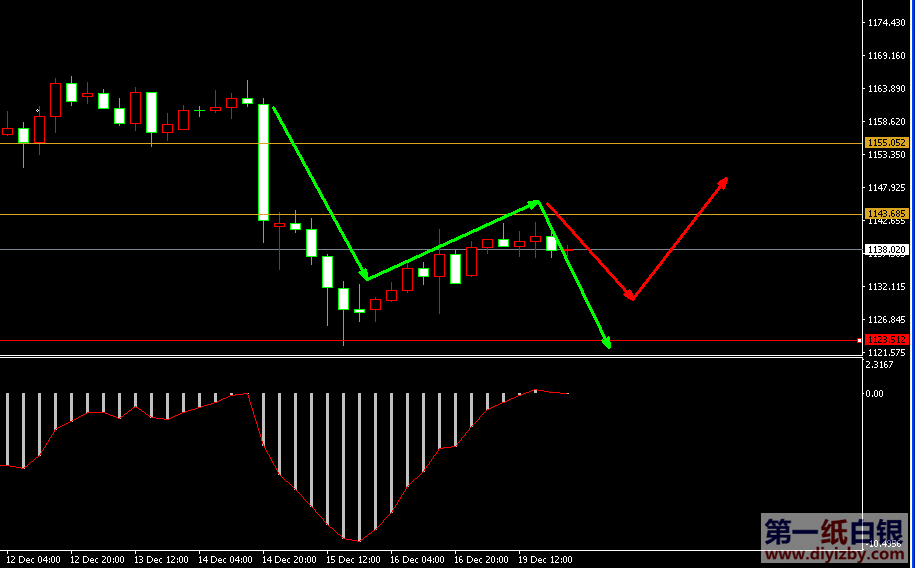Click the 2.3167 indicator scale value
Viewport: 915px width, 568px height.
(x=880, y=365)
